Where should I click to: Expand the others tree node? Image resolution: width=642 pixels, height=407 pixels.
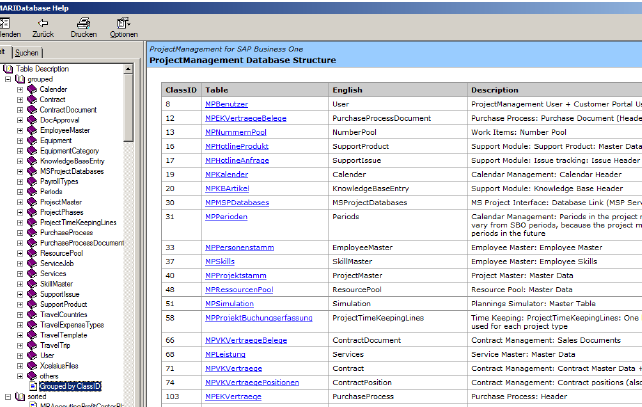[20, 375]
